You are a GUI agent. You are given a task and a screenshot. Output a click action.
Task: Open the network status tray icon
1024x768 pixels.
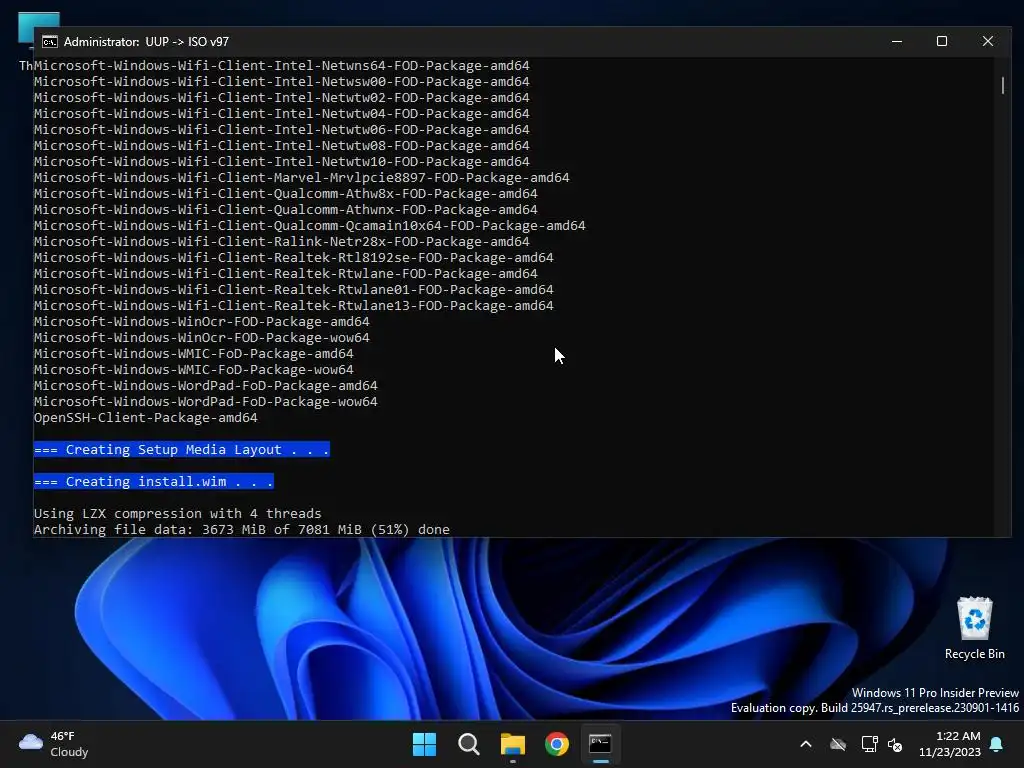pos(869,744)
